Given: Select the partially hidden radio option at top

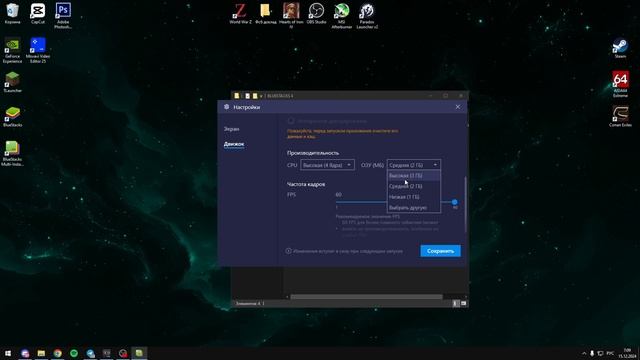Looking at the screenshot, I should pyautogui.click(x=291, y=121).
